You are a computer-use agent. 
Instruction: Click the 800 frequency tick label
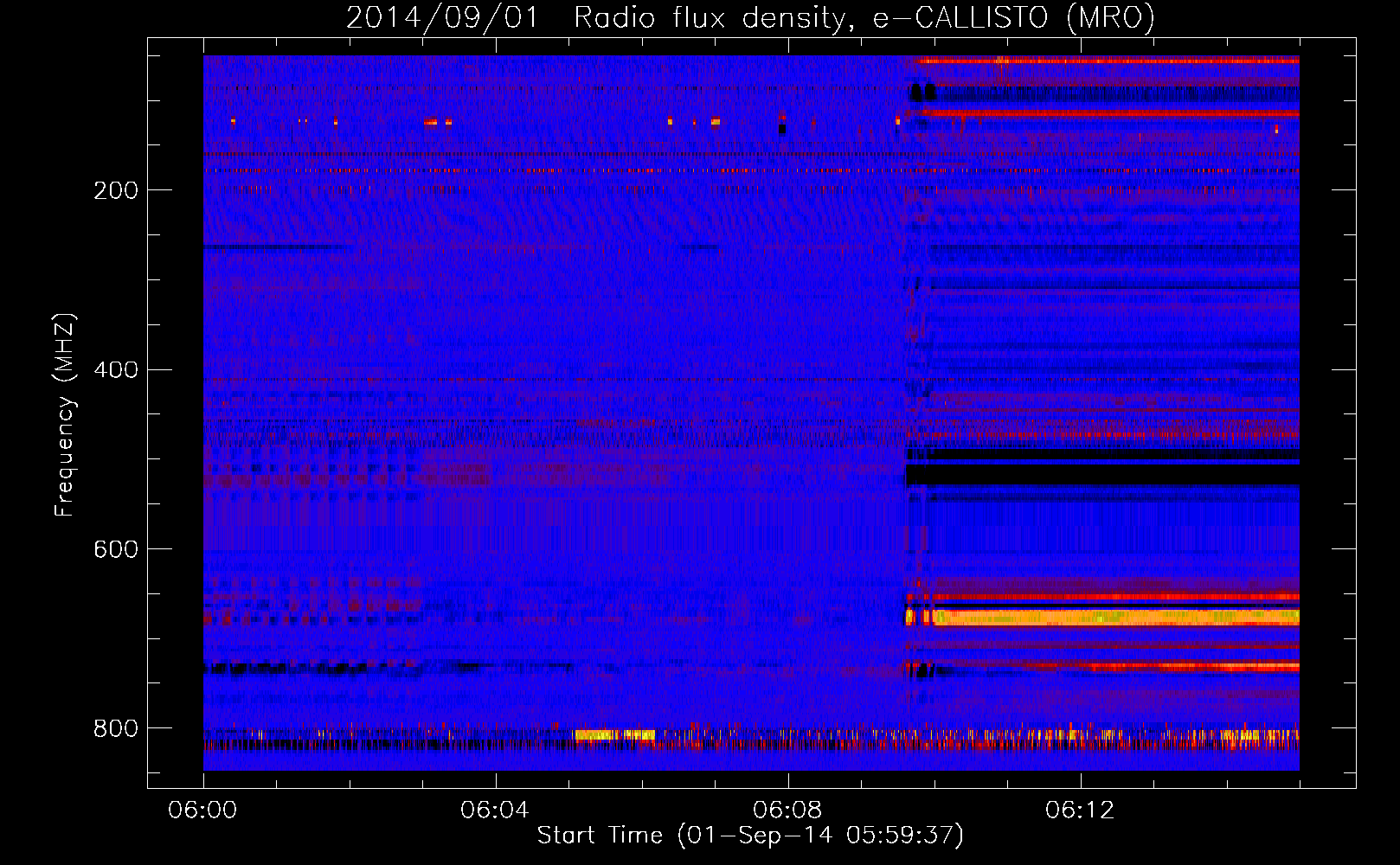[115, 728]
